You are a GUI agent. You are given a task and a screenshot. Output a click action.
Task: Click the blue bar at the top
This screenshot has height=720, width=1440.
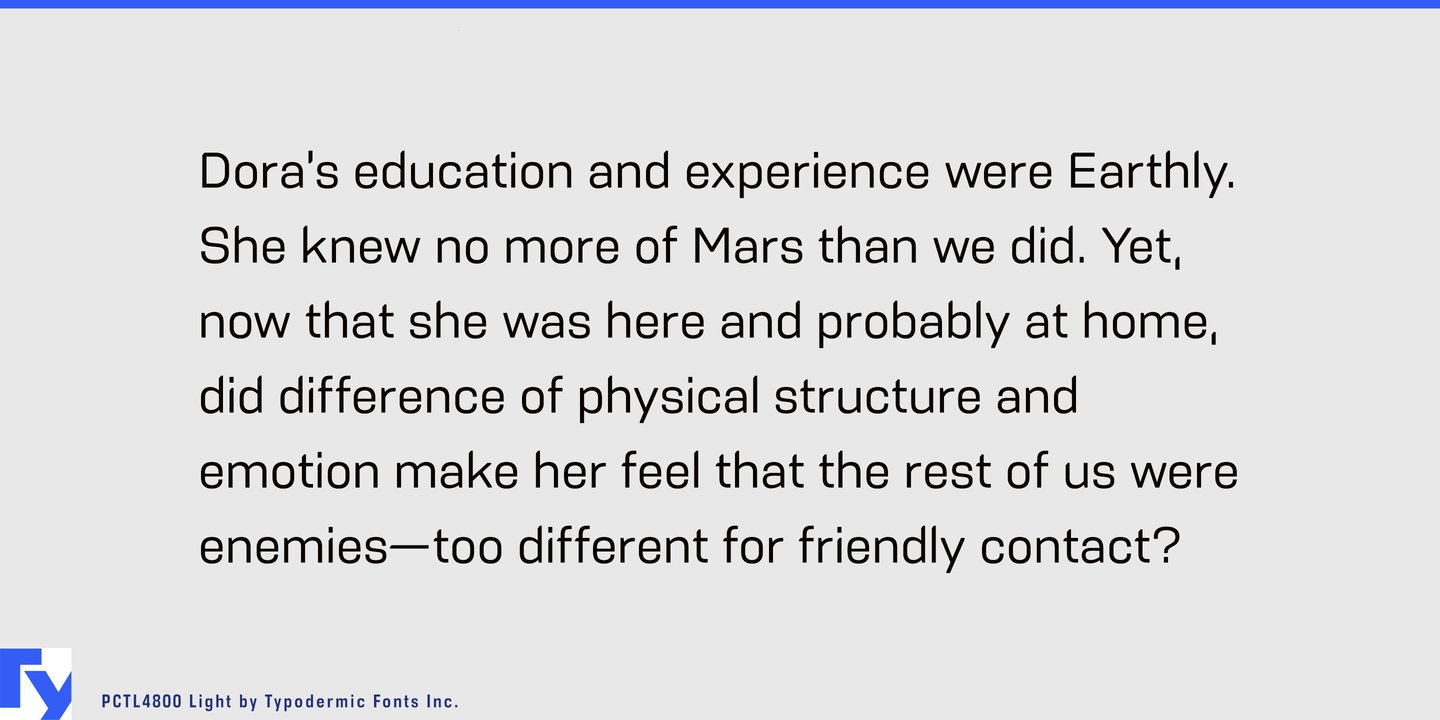[x=720, y=4]
